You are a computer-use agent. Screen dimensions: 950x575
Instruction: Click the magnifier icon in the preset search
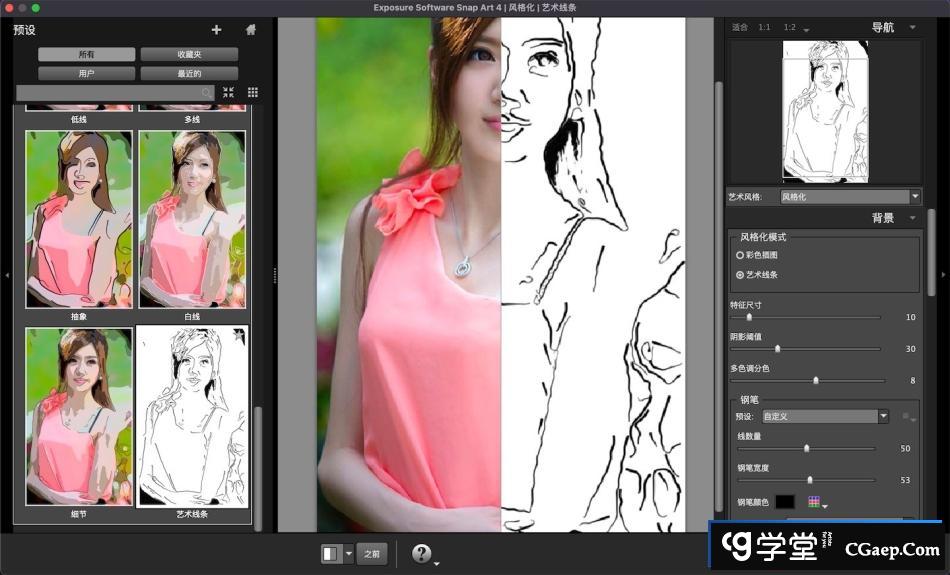(207, 93)
